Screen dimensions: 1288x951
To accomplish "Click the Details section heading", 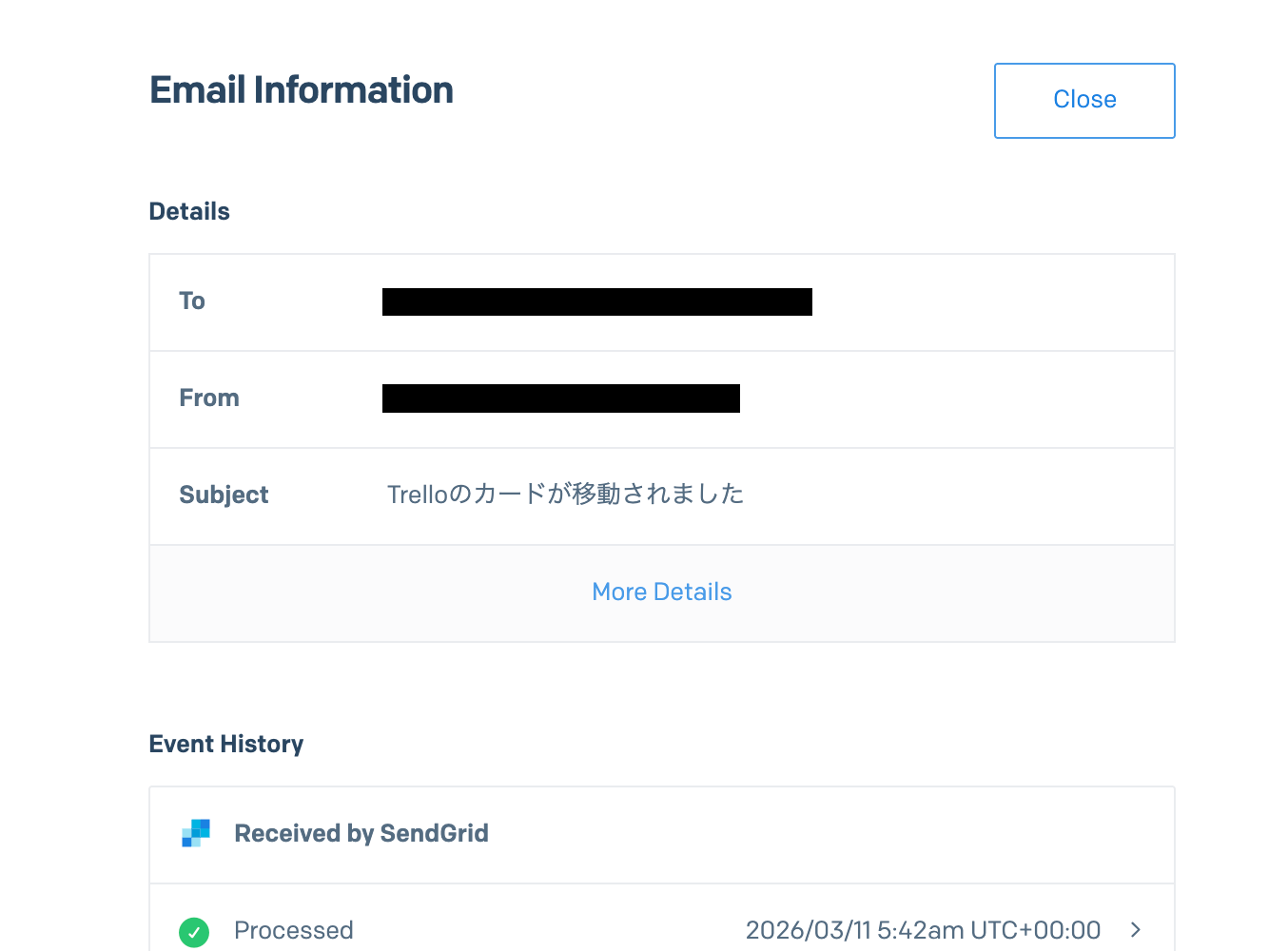I will (x=189, y=211).
